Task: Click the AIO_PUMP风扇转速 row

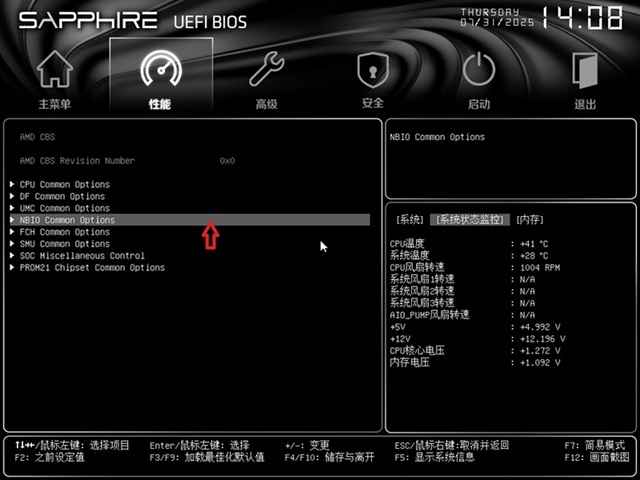Action: tap(462, 315)
